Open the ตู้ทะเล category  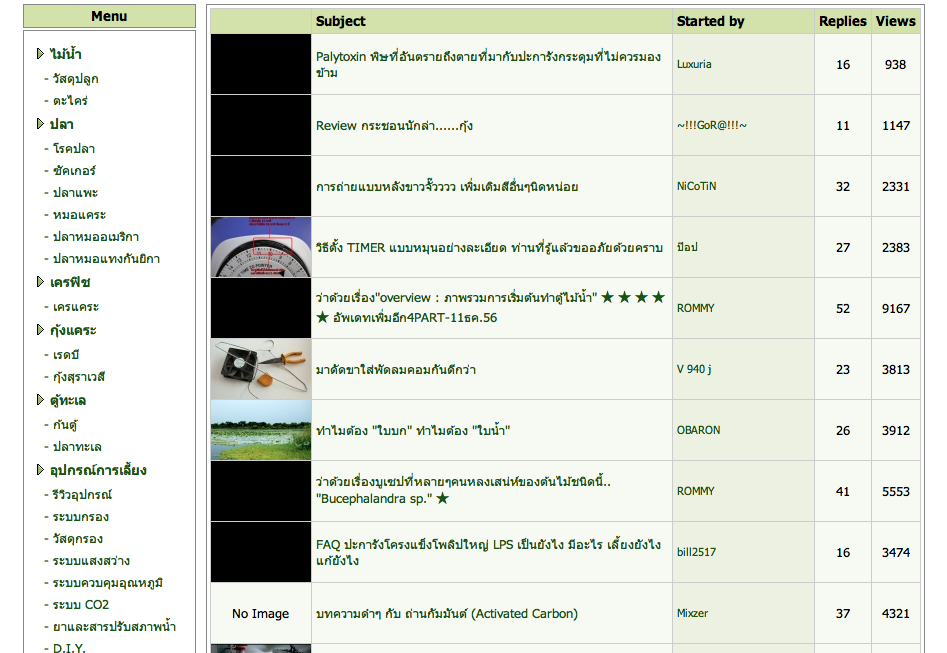coord(68,400)
